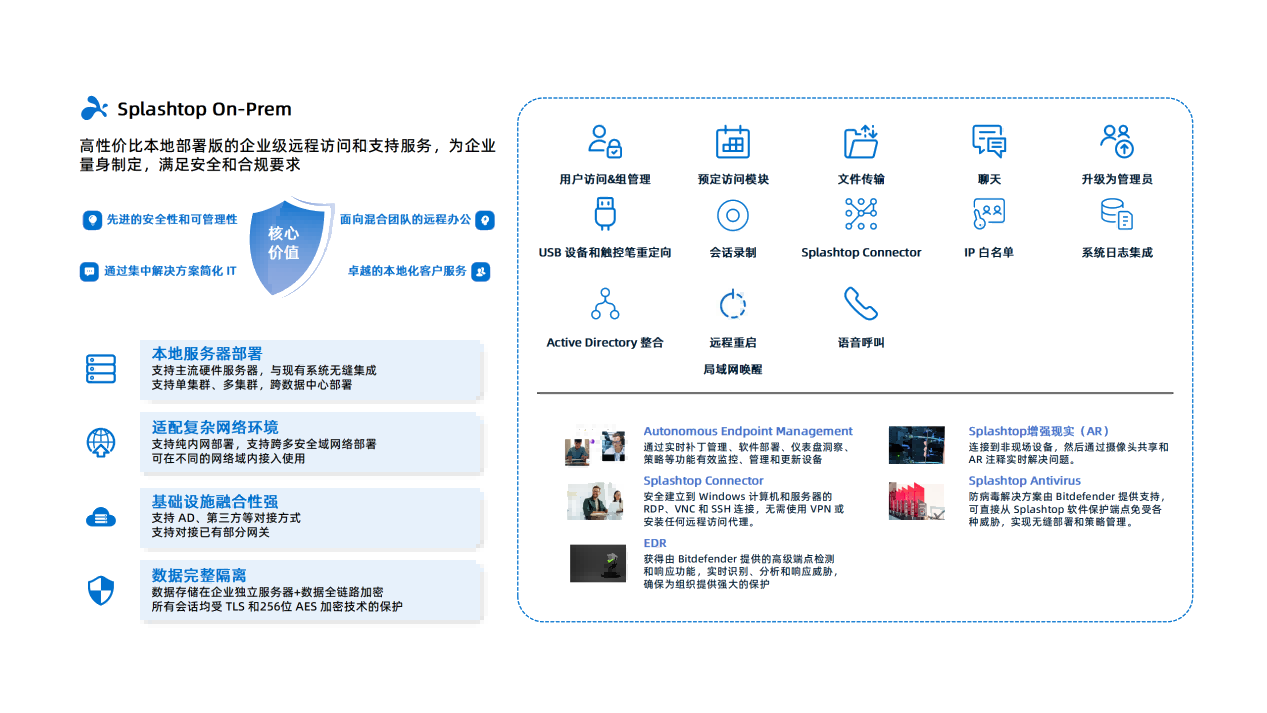Click the 预定访问模块 calendar icon

click(733, 141)
